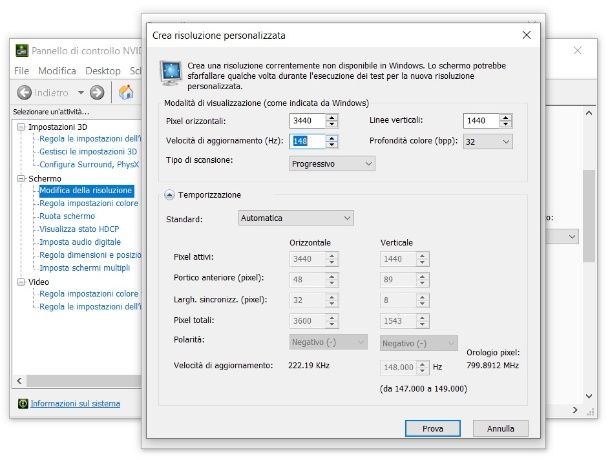Select Ruota schermo
610x460 pixels.
[x=67, y=216]
